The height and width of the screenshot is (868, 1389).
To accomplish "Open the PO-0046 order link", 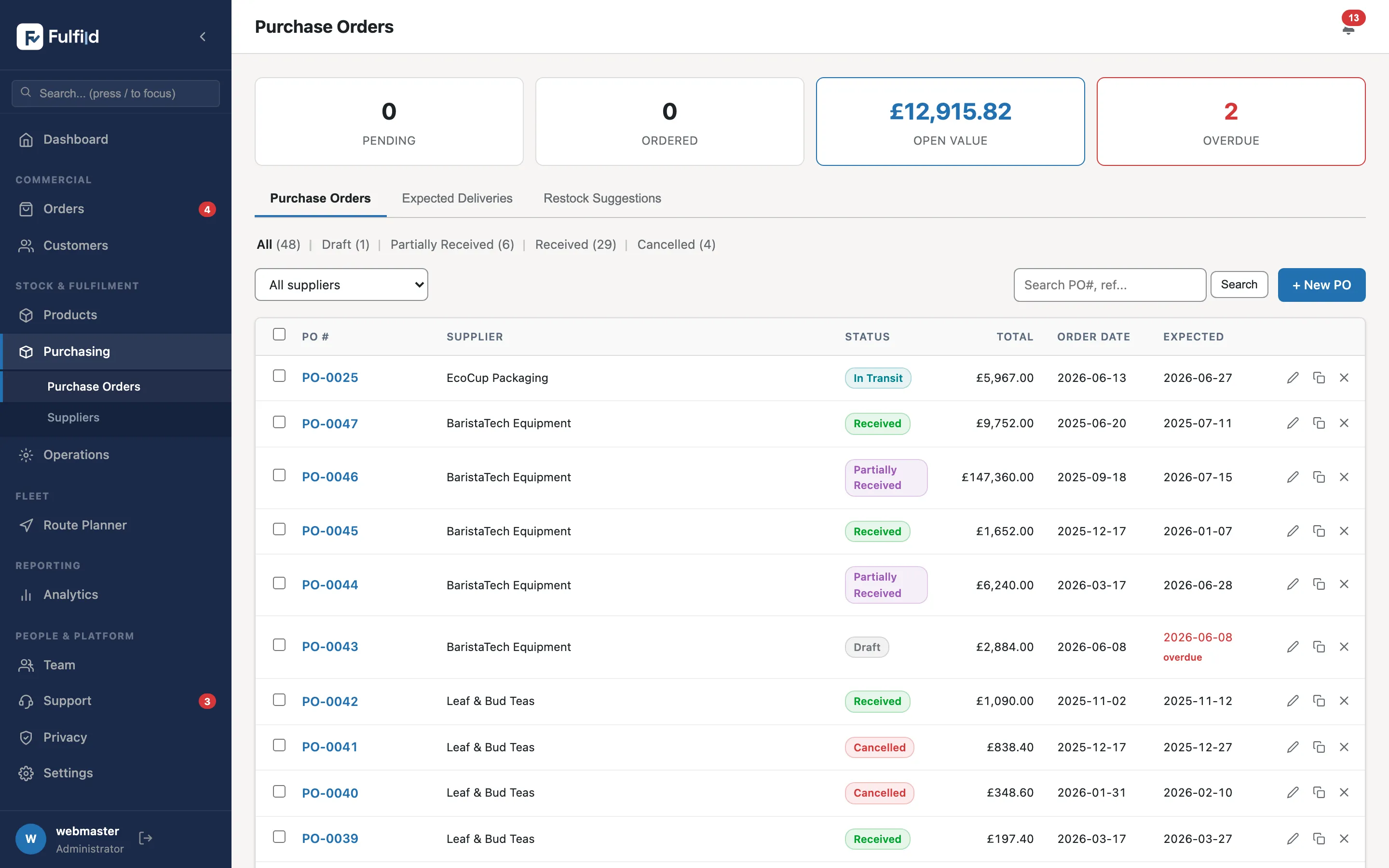I will pyautogui.click(x=330, y=477).
